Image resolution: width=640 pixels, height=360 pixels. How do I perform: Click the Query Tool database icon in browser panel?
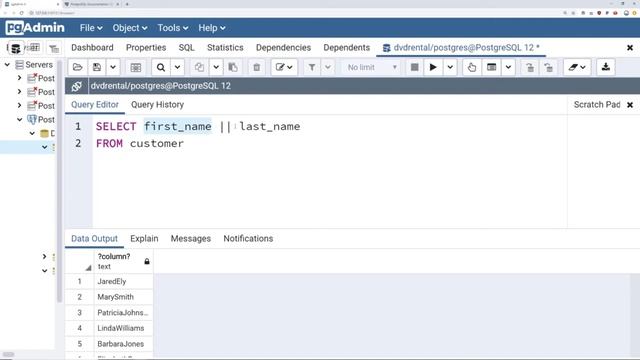16,49
